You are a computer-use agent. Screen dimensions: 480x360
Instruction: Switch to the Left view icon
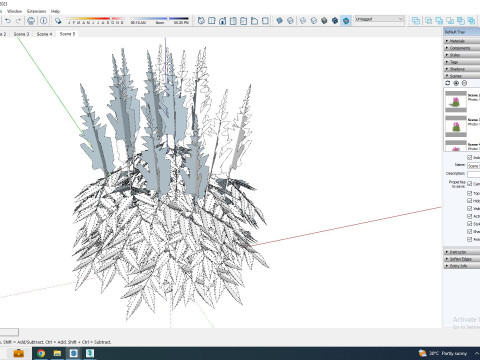[254, 21]
